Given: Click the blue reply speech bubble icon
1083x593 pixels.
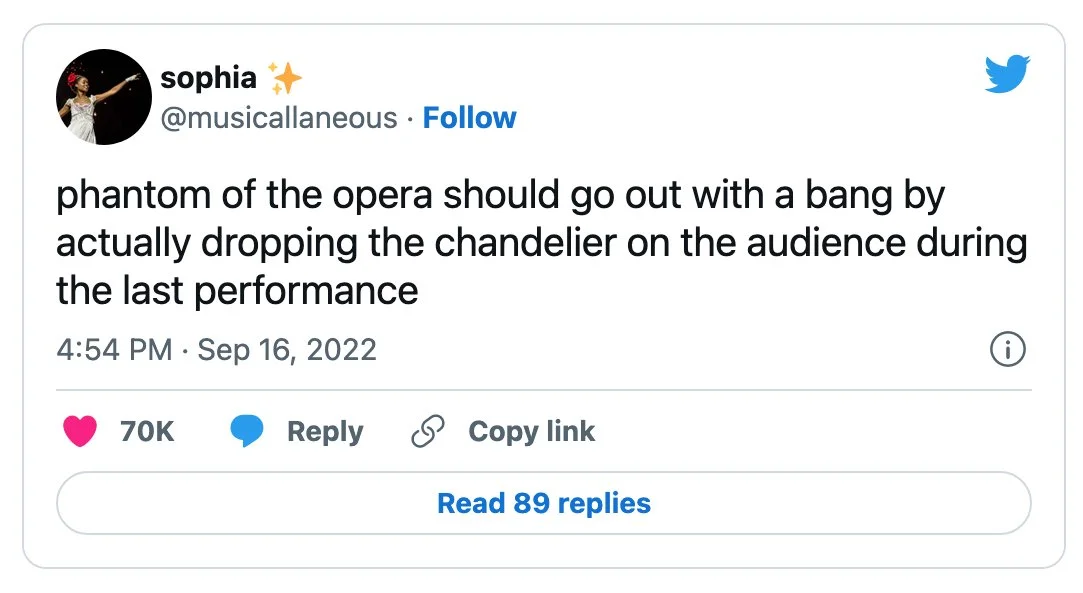Looking at the screenshot, I should click(247, 431).
